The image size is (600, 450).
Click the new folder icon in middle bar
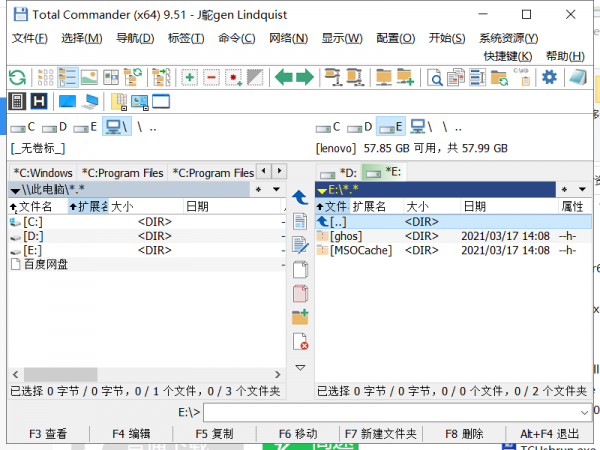(300, 317)
